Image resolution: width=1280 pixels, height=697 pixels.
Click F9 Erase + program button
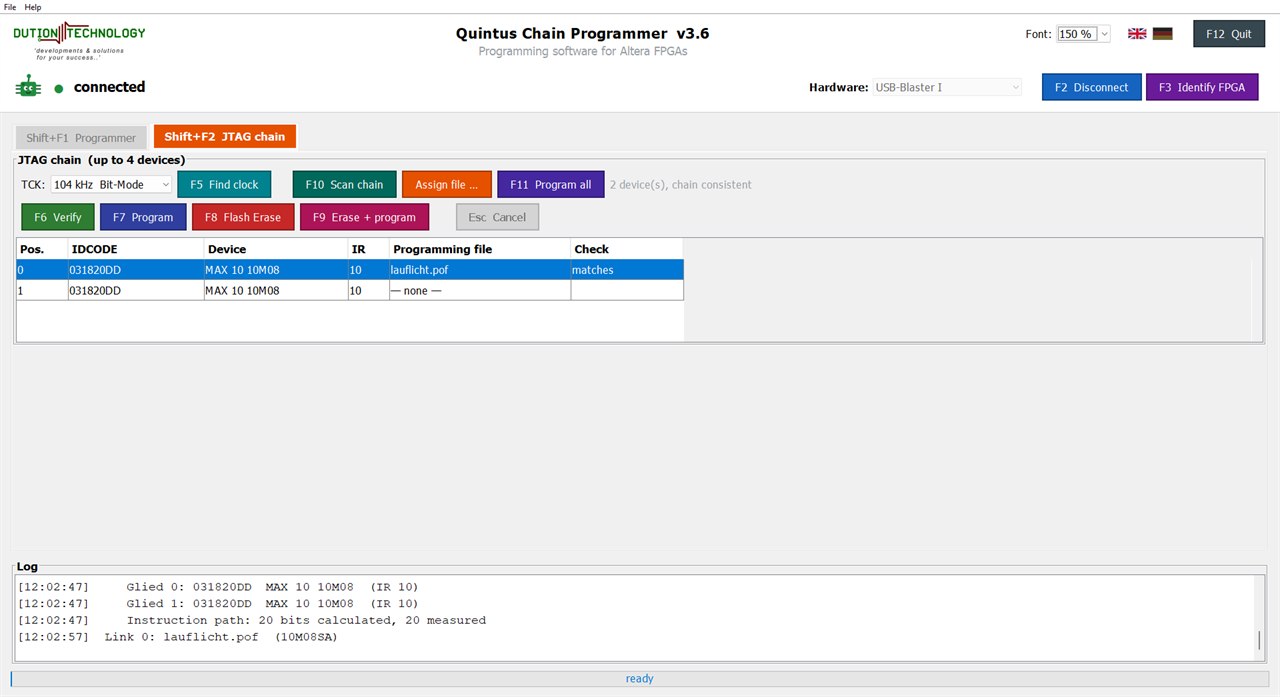coord(364,217)
